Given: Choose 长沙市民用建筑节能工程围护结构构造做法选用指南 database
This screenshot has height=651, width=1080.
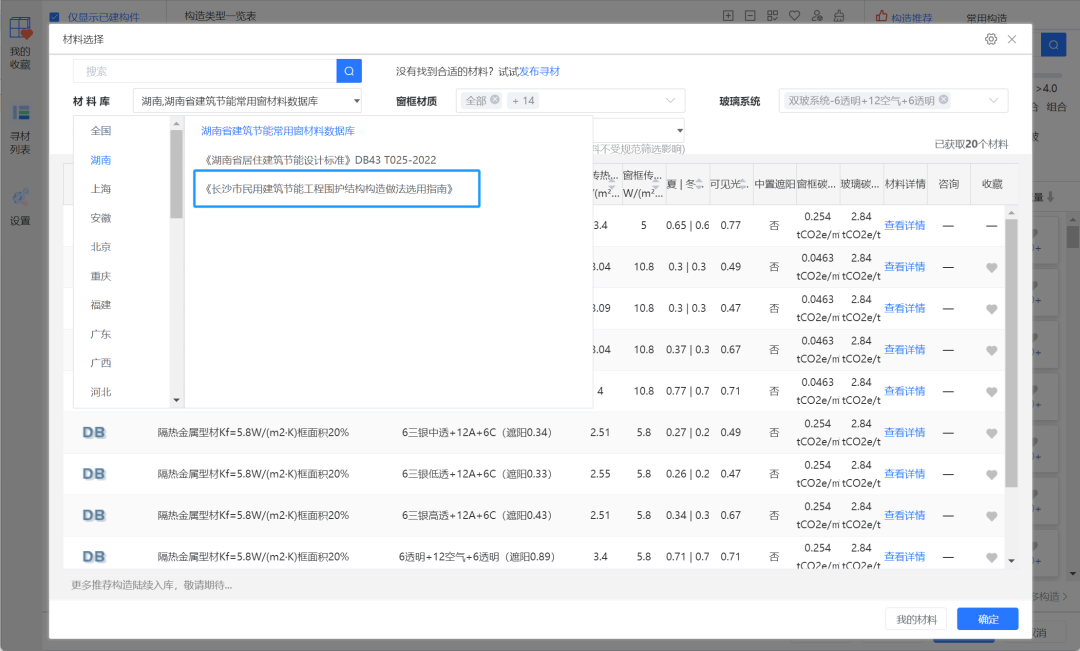Looking at the screenshot, I should pos(328,189).
